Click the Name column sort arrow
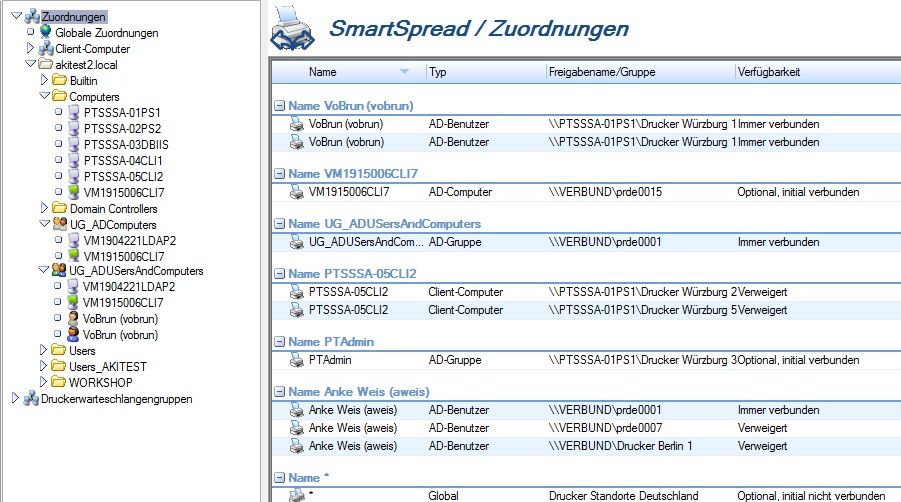The image size is (901, 502). (405, 72)
